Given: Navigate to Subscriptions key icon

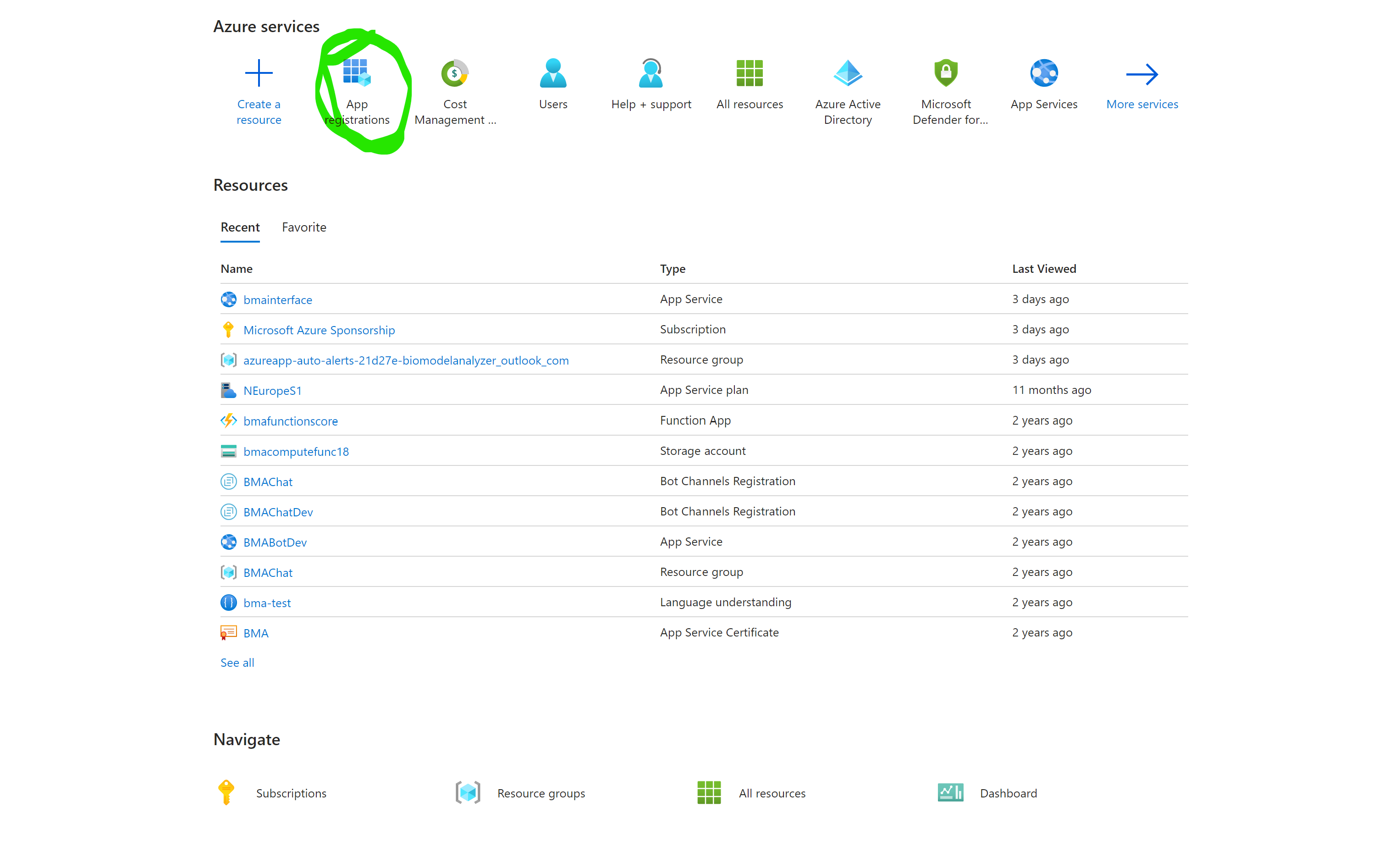Looking at the screenshot, I should tap(226, 792).
